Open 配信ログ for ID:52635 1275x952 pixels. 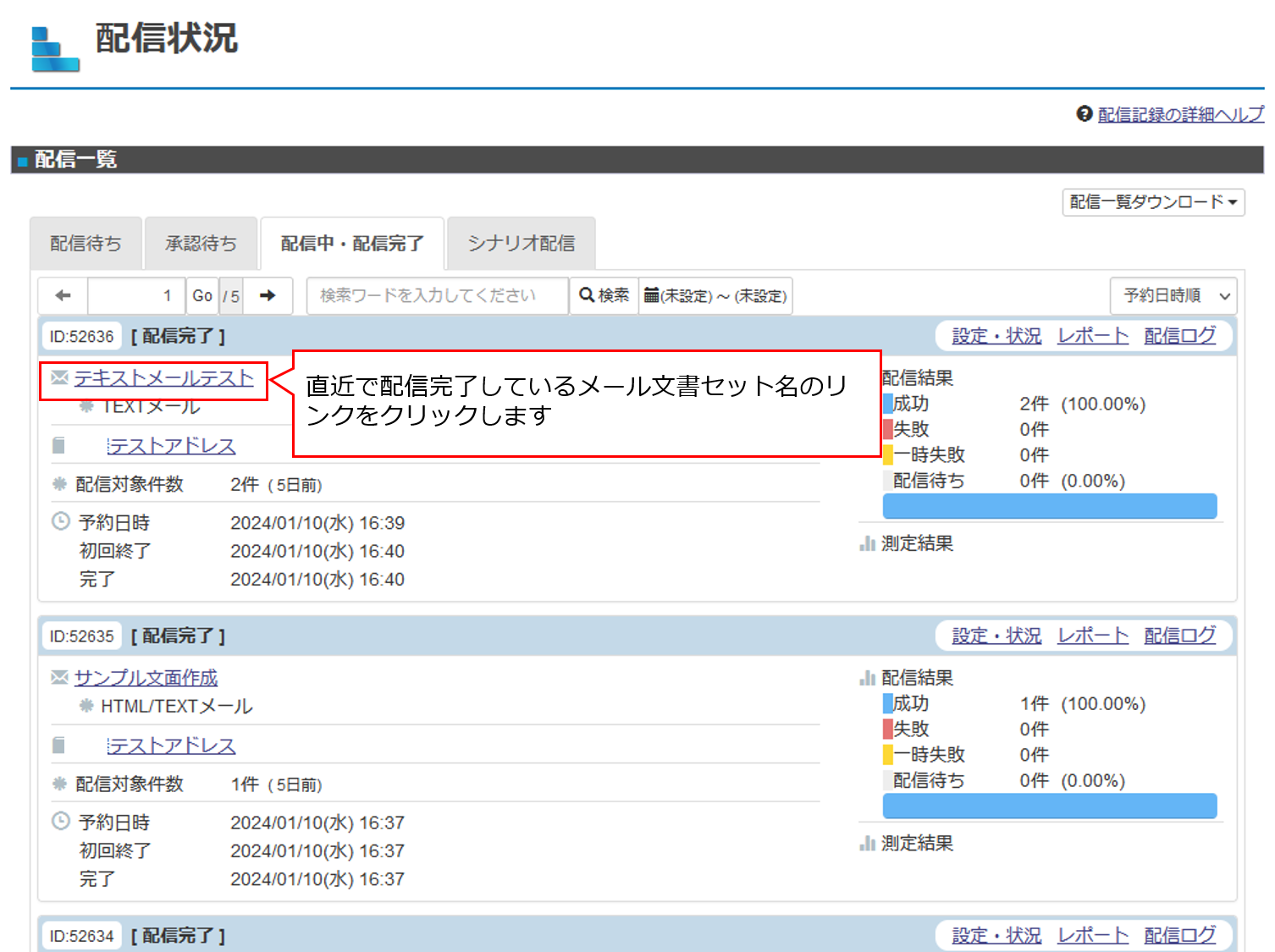coord(1180,636)
